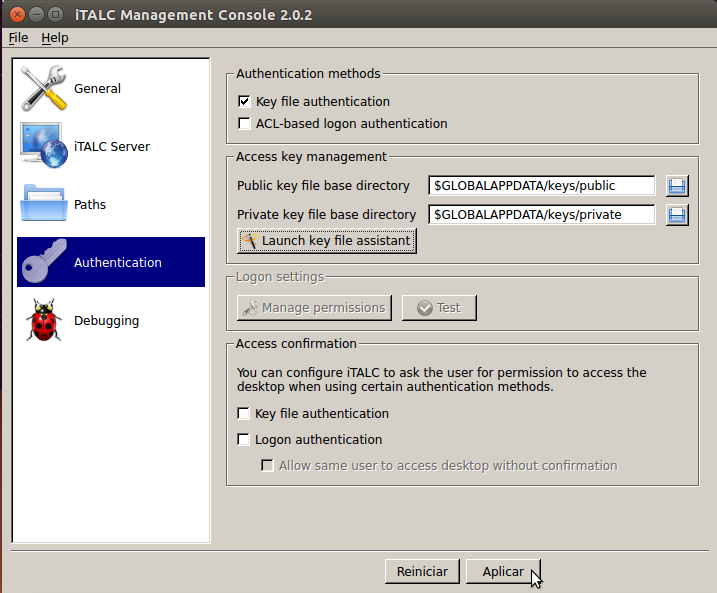Browse for private key directory via disk icon
Screen dimensions: 717x593
coord(677,215)
